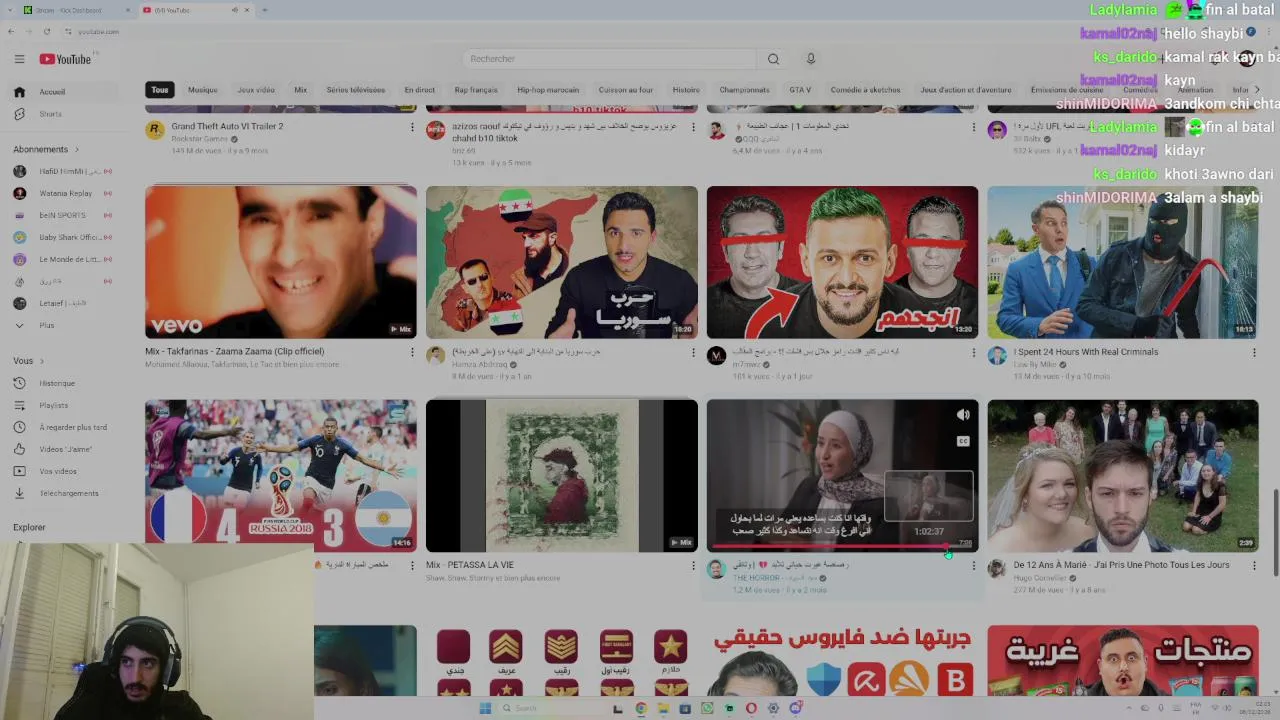Screen dimensions: 1280x720
Task: Select the Rap français filter chip
Action: [x=476, y=90]
